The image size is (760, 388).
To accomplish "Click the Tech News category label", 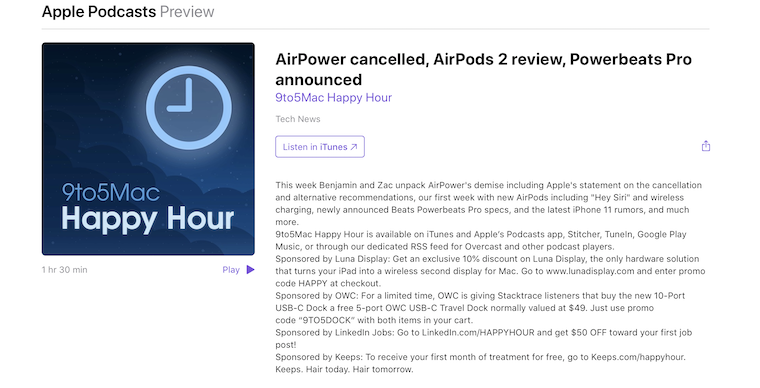I will (298, 119).
